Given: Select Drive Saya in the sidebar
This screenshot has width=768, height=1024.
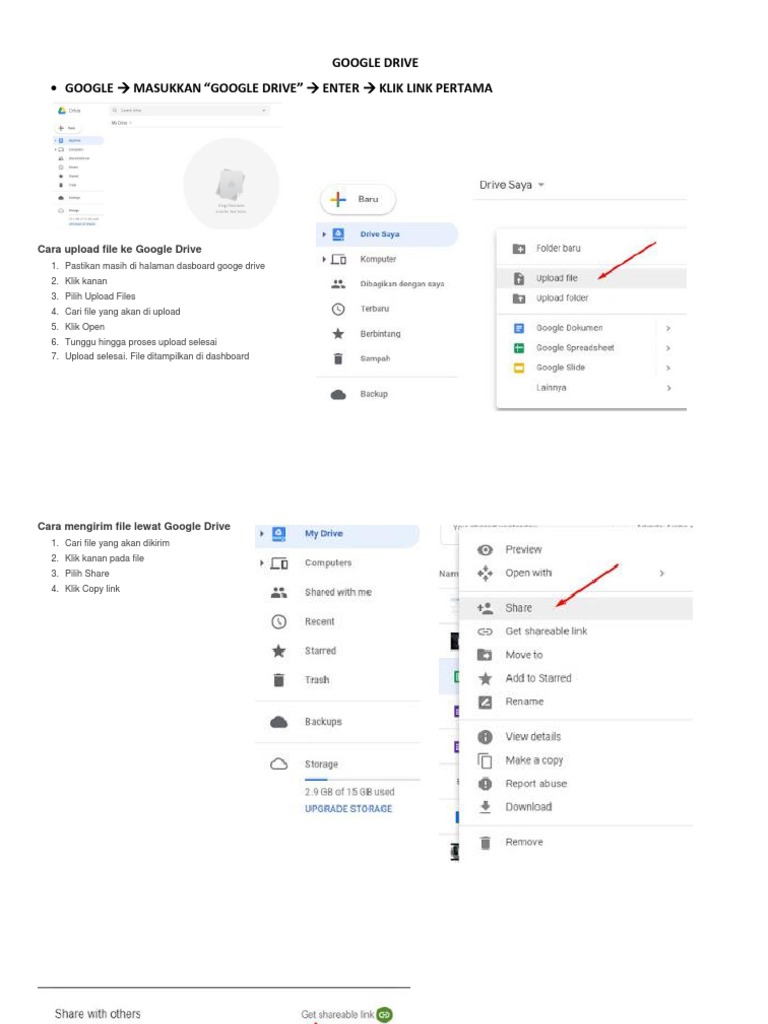Looking at the screenshot, I should pyautogui.click(x=387, y=234).
